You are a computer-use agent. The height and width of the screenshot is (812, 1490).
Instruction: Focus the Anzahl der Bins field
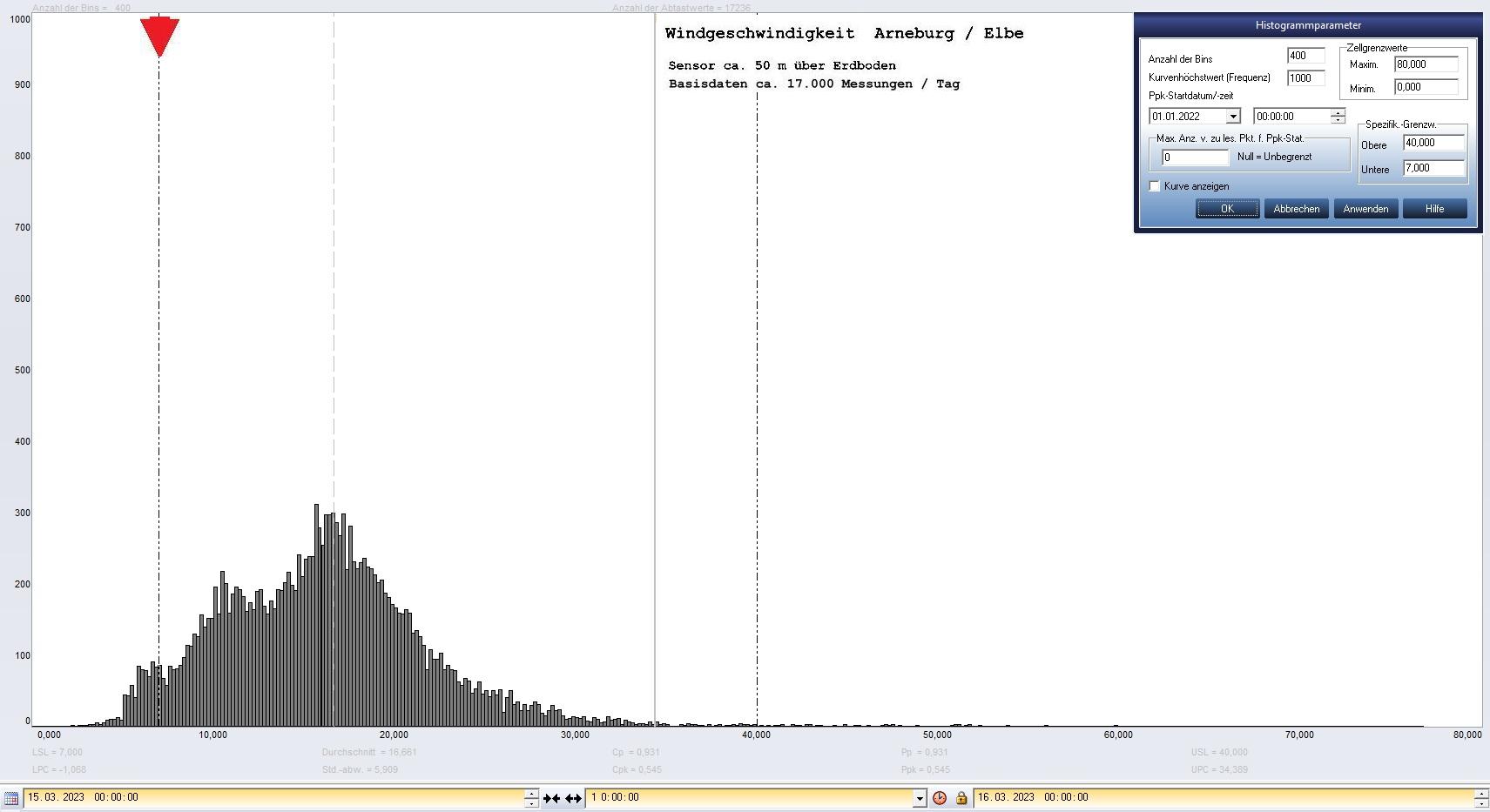pyautogui.click(x=1306, y=56)
